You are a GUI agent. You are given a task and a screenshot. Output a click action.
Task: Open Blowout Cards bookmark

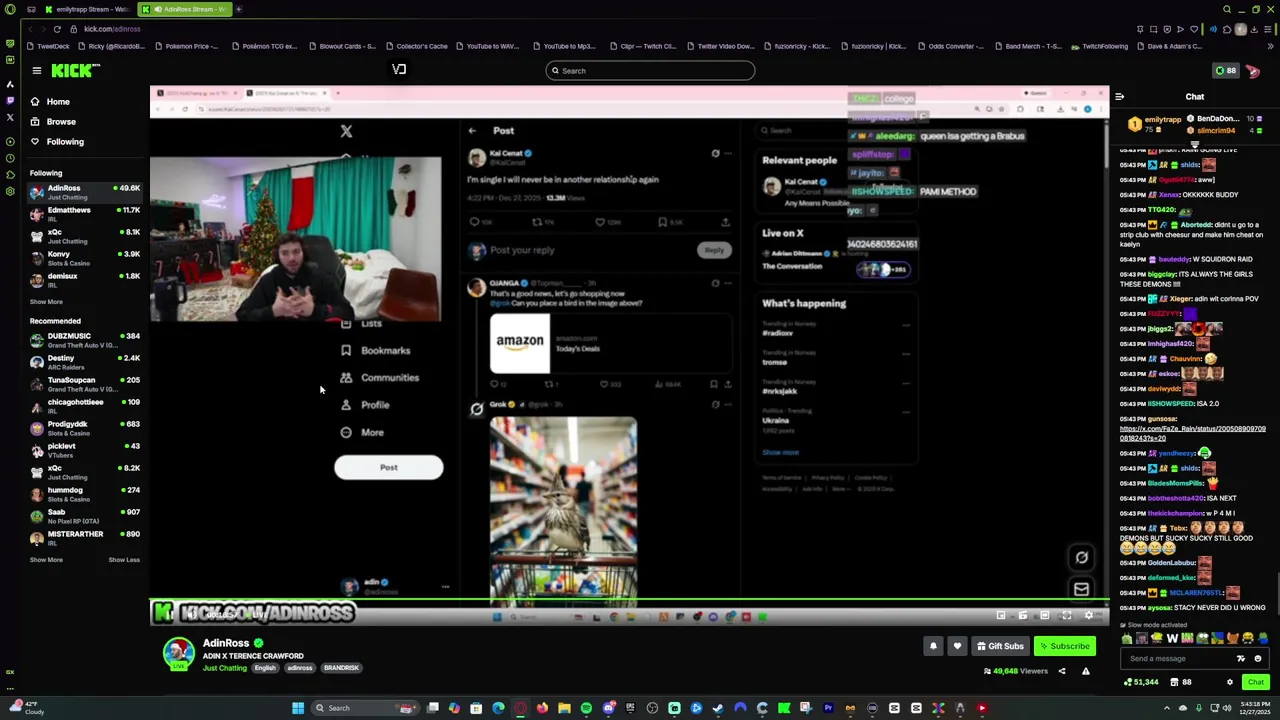[342, 46]
